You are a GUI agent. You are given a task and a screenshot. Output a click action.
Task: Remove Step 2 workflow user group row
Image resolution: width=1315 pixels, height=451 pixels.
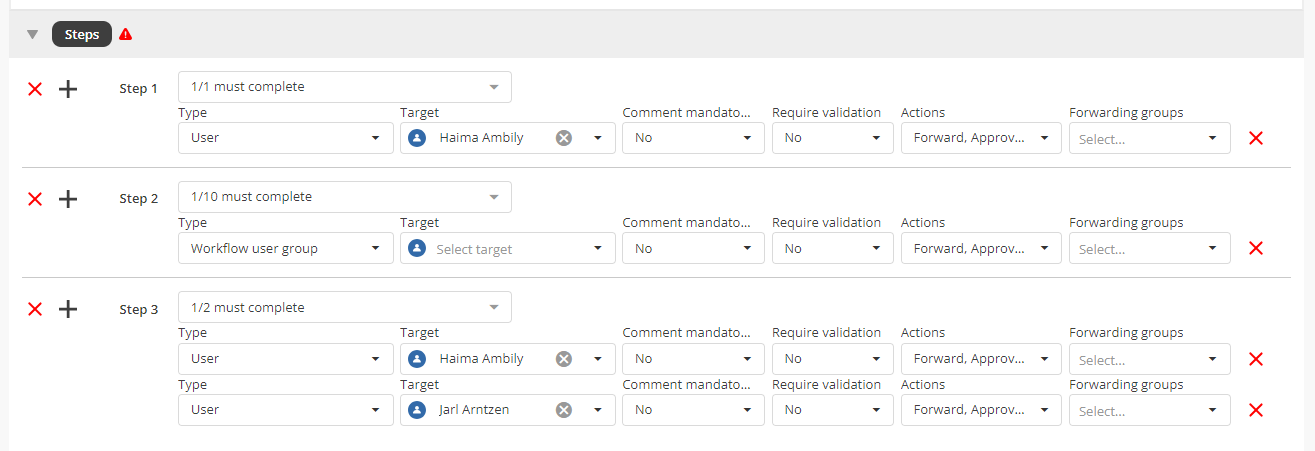click(x=1256, y=248)
